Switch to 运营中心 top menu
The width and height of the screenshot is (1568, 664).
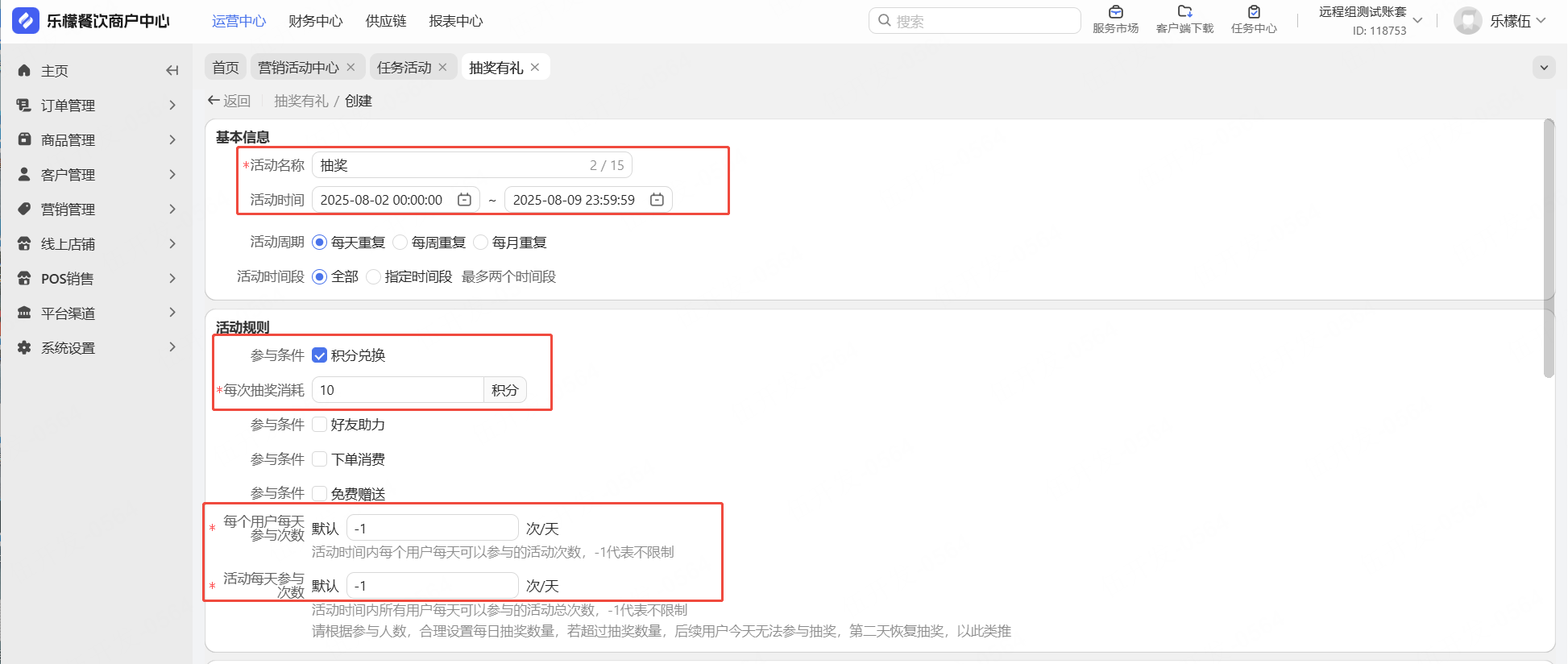[x=239, y=21]
